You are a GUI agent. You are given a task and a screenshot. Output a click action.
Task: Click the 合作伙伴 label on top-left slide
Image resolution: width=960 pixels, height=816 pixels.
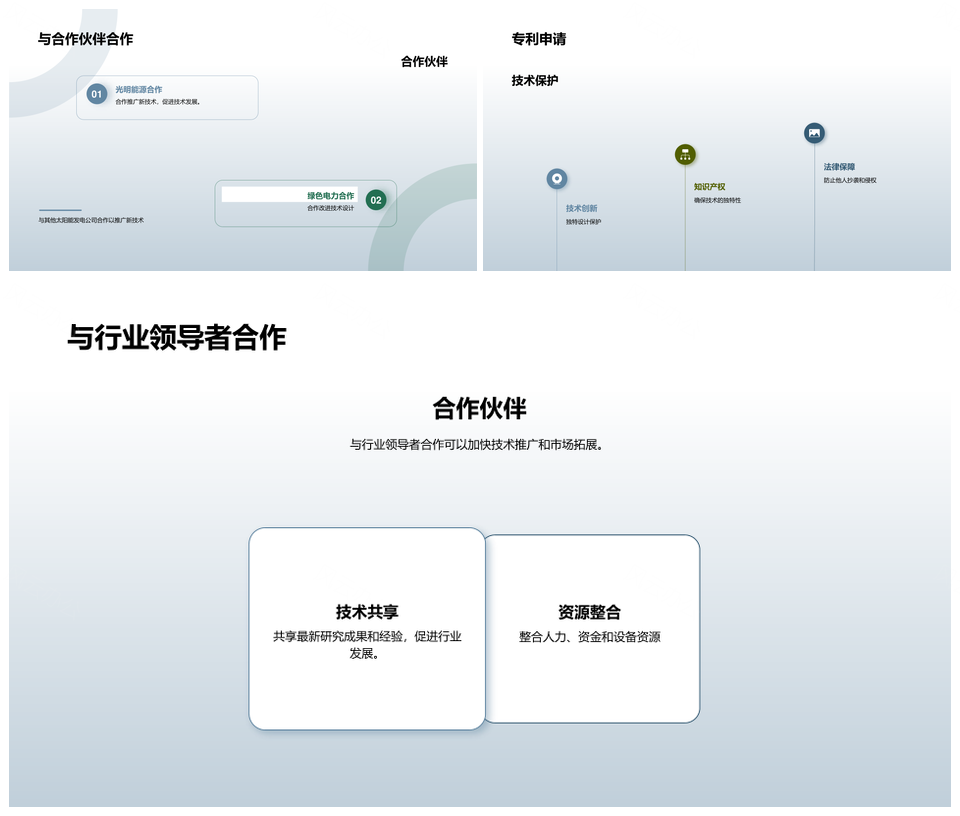[x=424, y=61]
